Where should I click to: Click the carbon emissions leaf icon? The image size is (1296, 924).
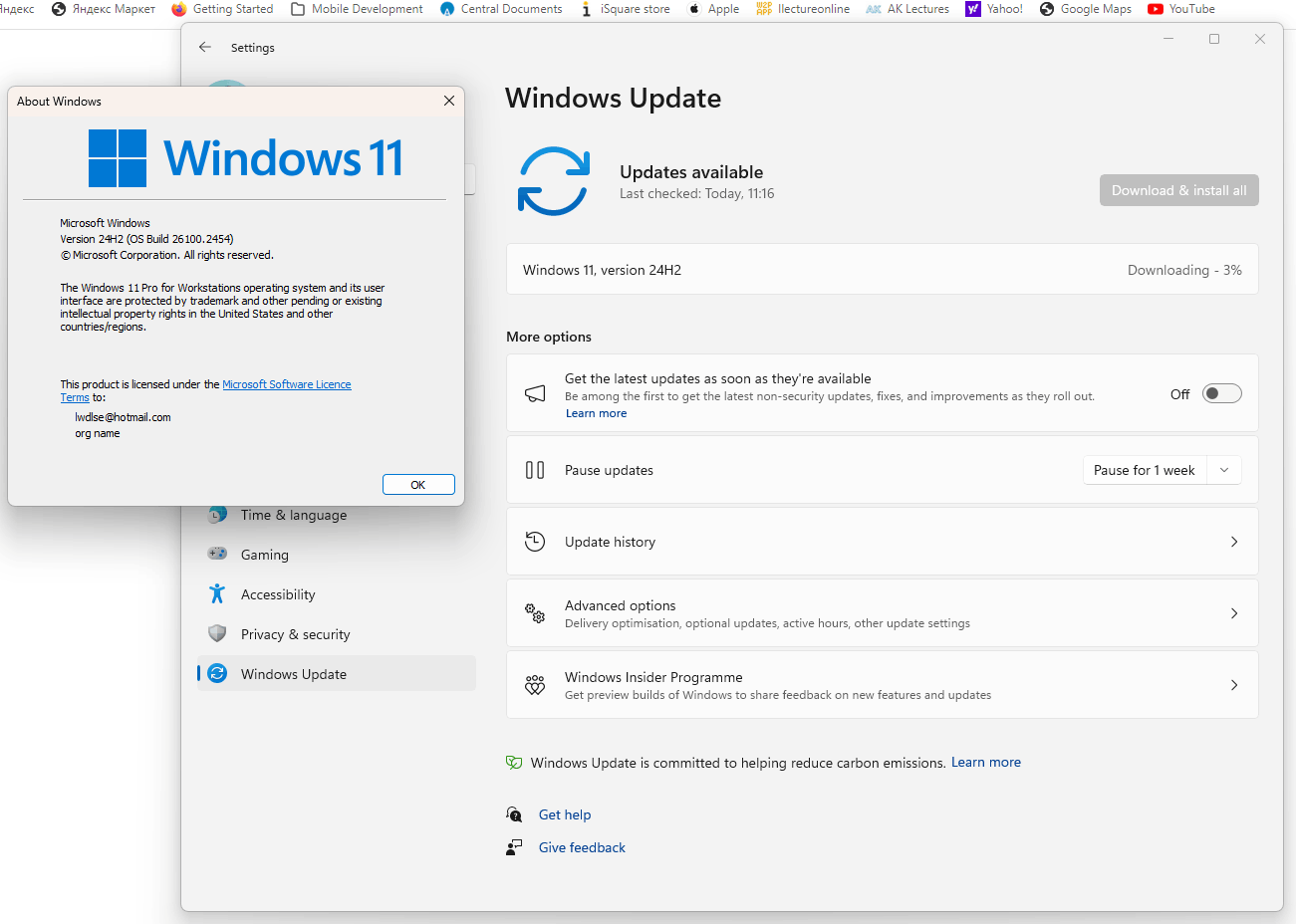[x=514, y=763]
